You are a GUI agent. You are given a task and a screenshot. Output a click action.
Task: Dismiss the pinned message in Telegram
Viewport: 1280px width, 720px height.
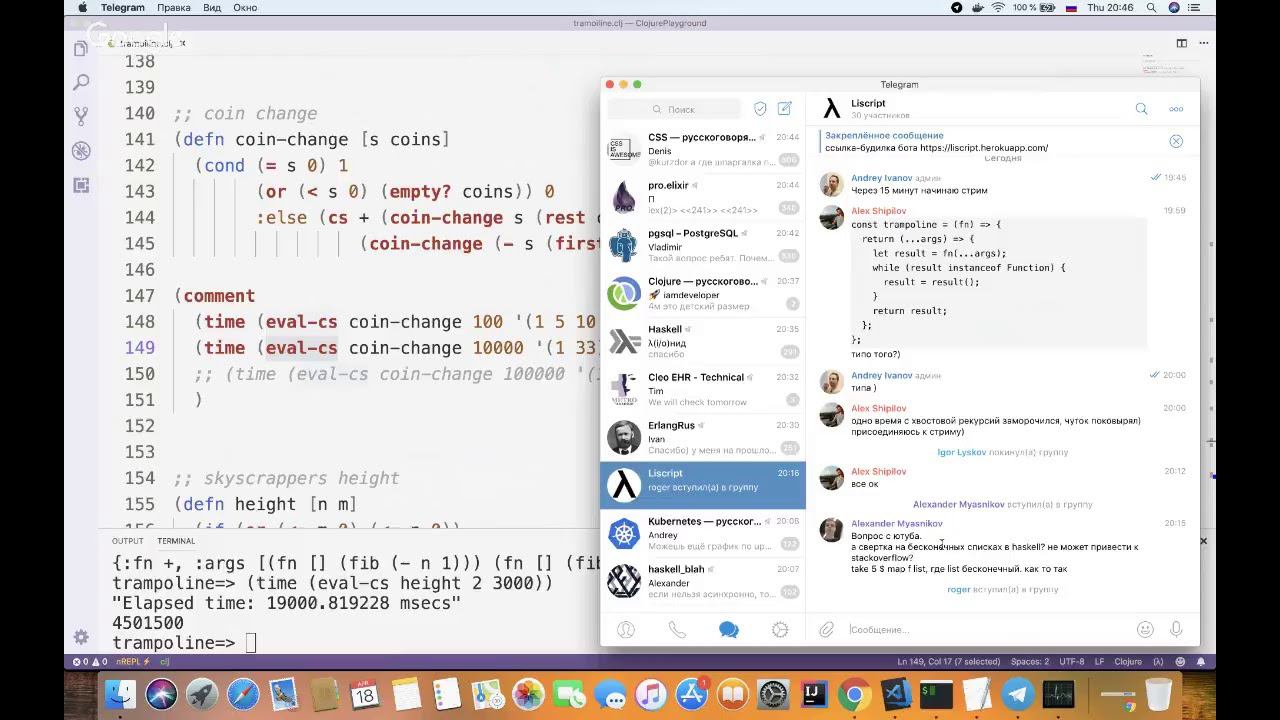coord(1176,141)
